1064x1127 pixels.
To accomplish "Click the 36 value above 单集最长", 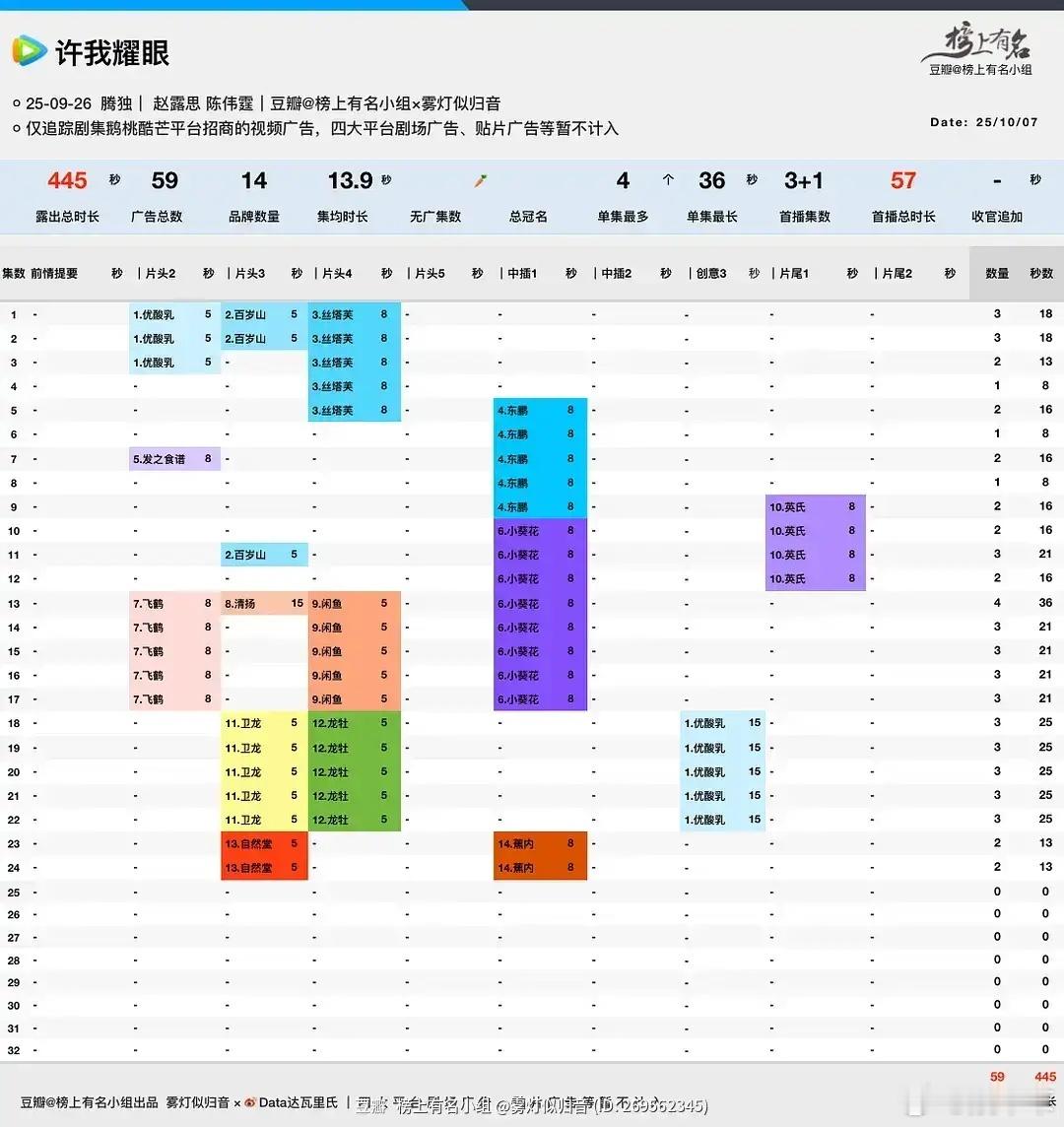I will point(711,180).
